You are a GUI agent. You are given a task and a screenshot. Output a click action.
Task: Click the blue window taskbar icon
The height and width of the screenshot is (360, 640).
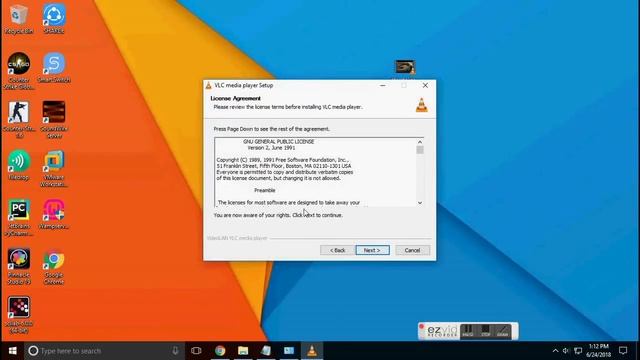pyautogui.click(x=289, y=351)
